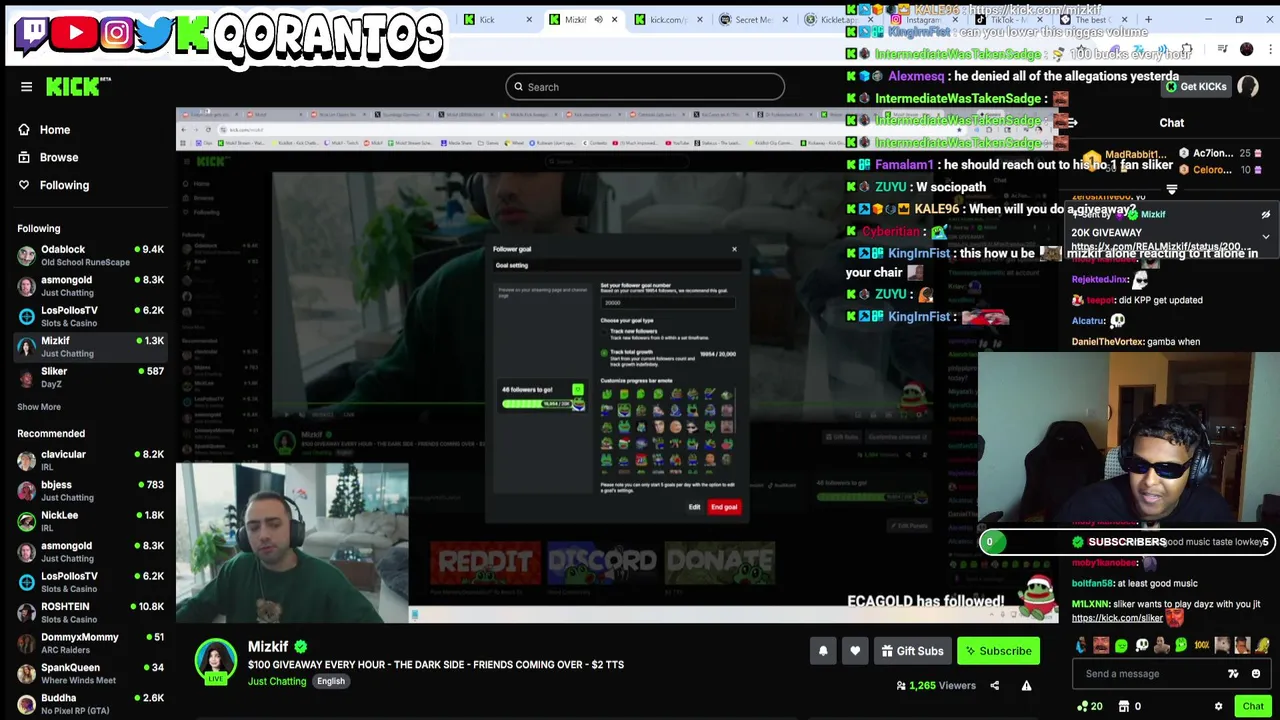
Task: Toggle the notification bell for Mizkif
Action: [823, 651]
